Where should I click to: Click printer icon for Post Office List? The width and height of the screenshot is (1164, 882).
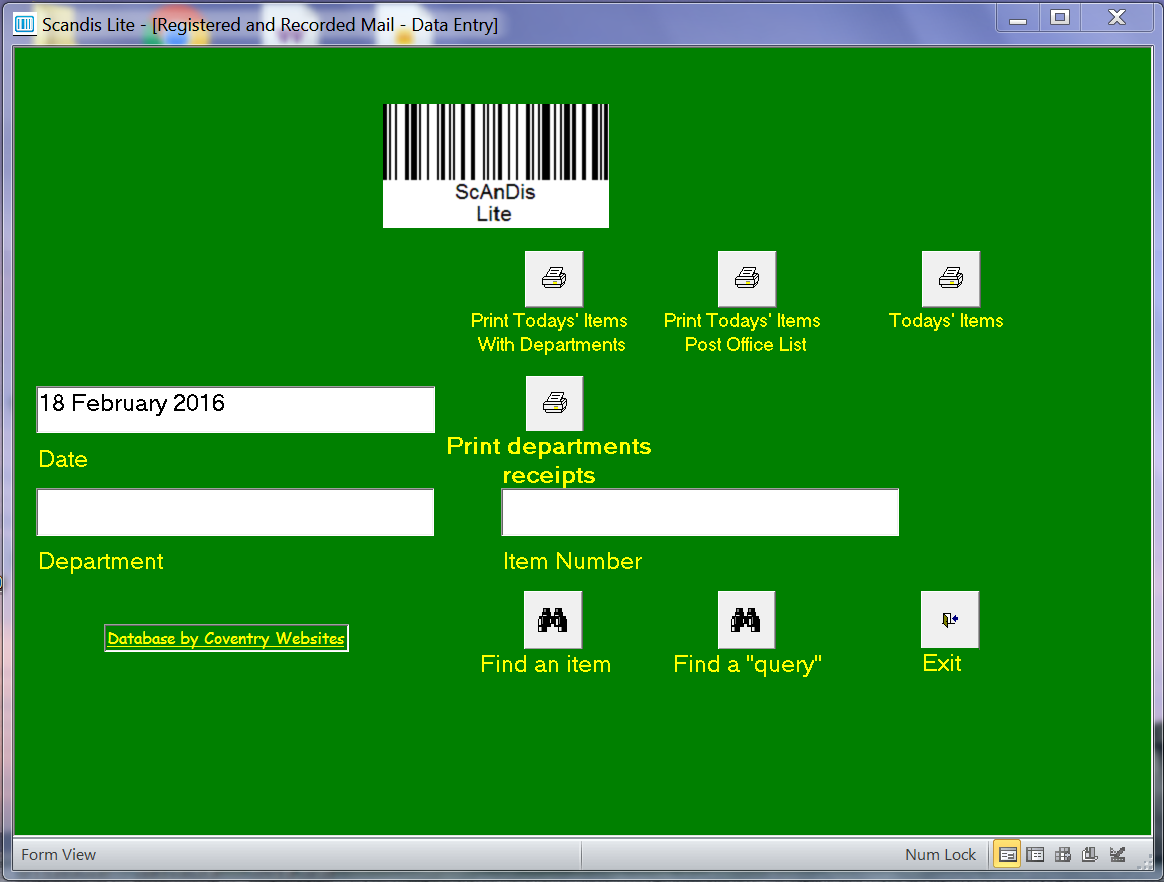click(746, 279)
